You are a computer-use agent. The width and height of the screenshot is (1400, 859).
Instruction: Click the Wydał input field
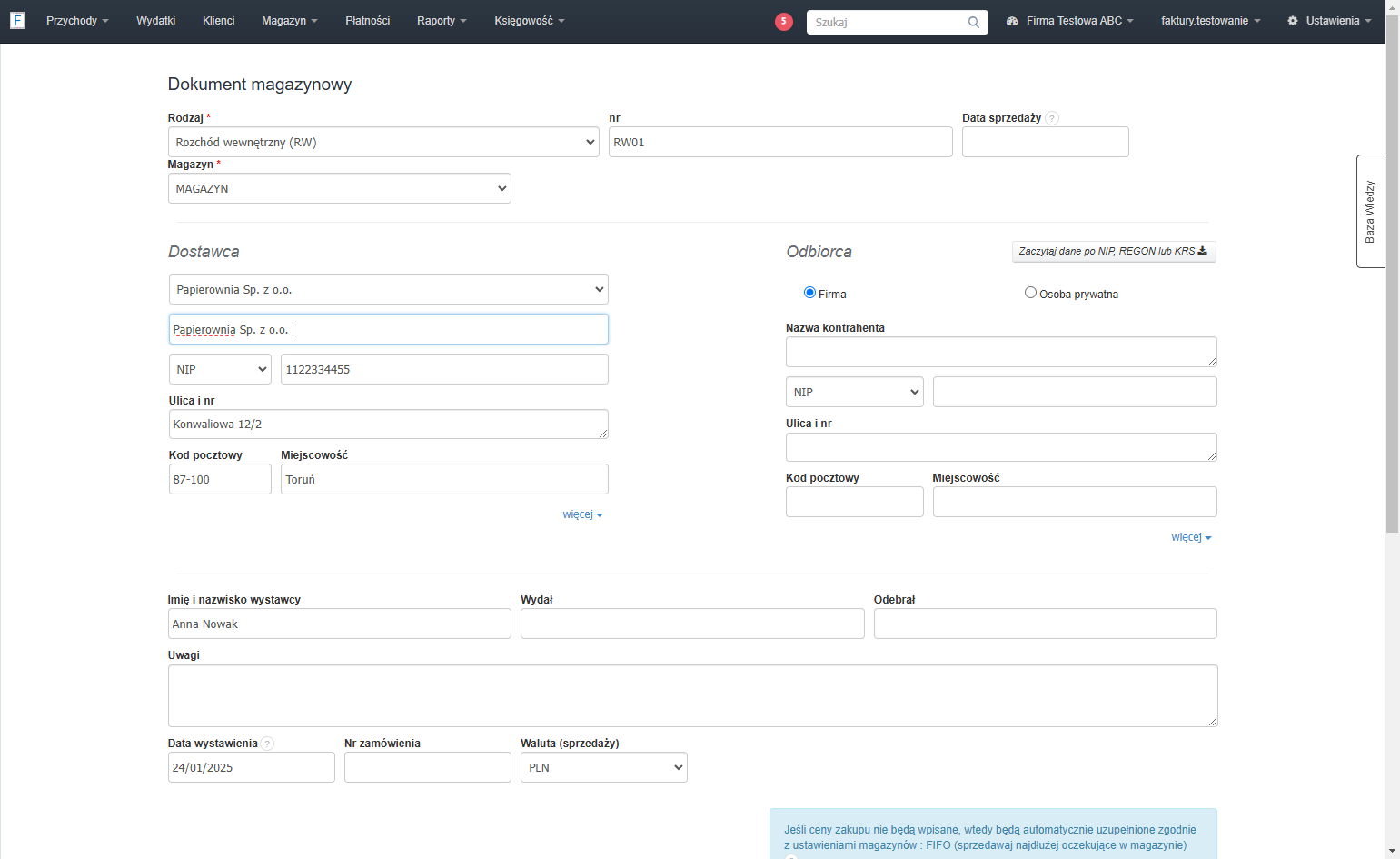tap(692, 624)
